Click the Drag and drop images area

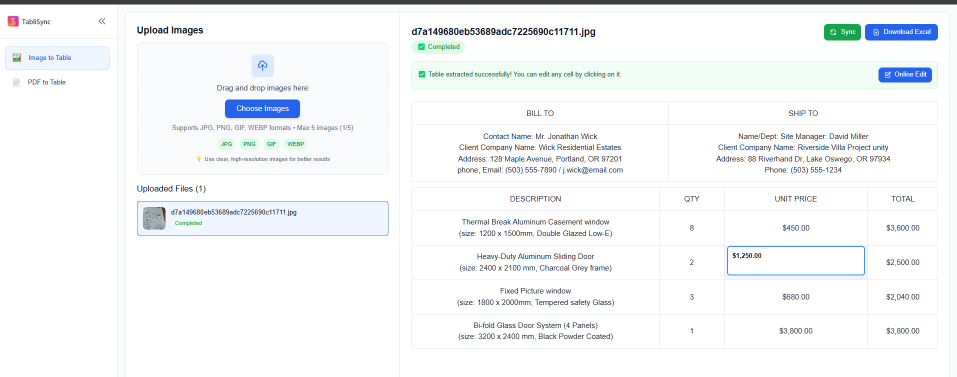262,109
